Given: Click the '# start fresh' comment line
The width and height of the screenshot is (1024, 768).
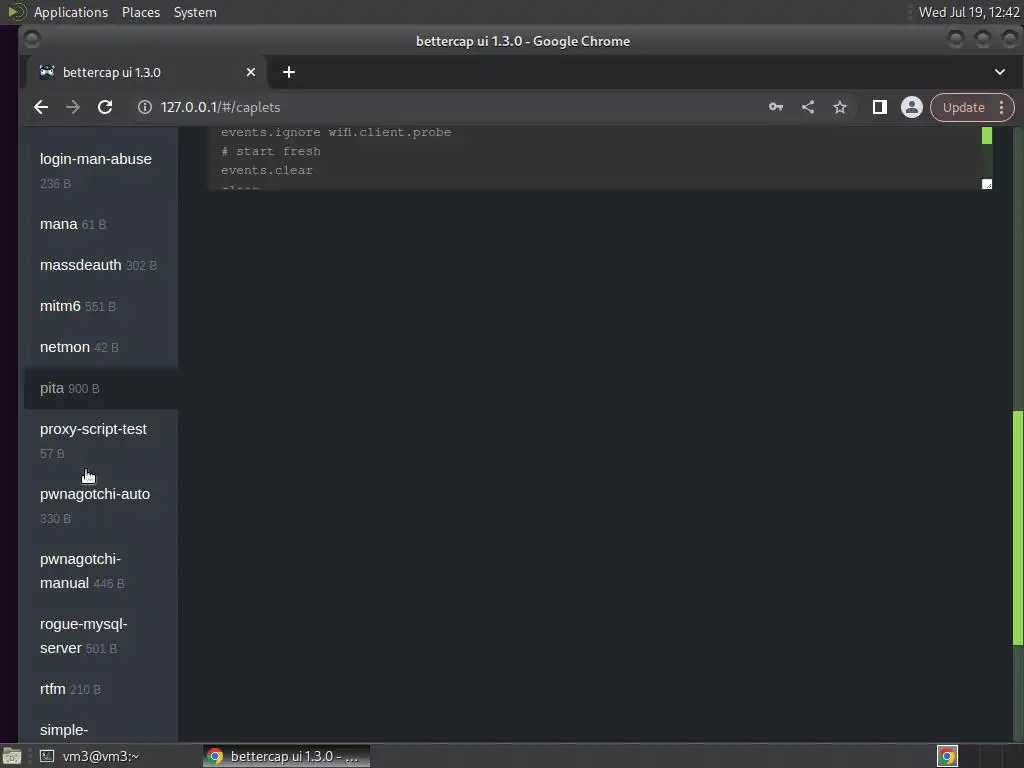Looking at the screenshot, I should coord(270,151).
